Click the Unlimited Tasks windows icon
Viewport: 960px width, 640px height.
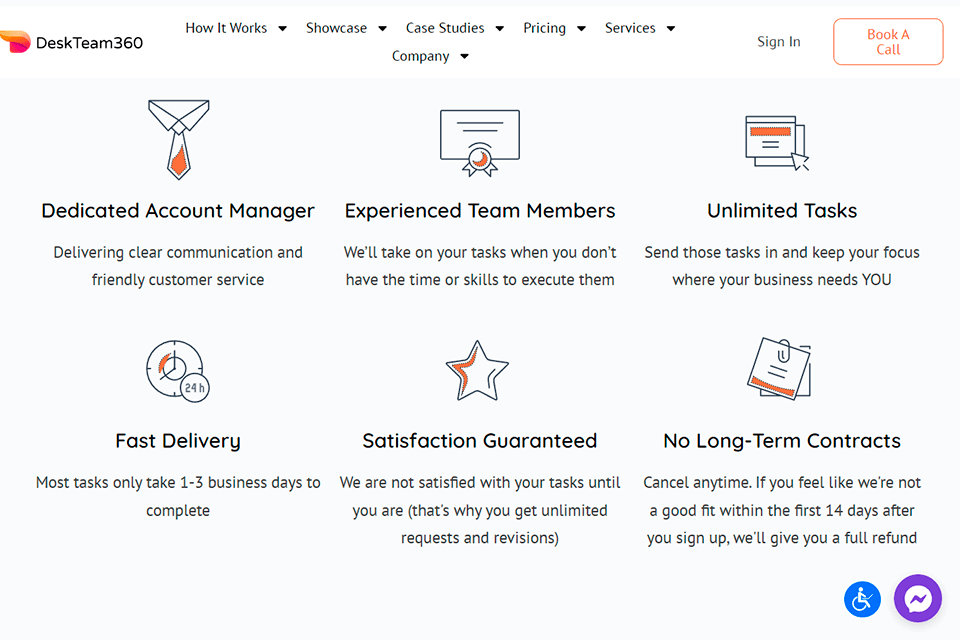click(x=778, y=143)
